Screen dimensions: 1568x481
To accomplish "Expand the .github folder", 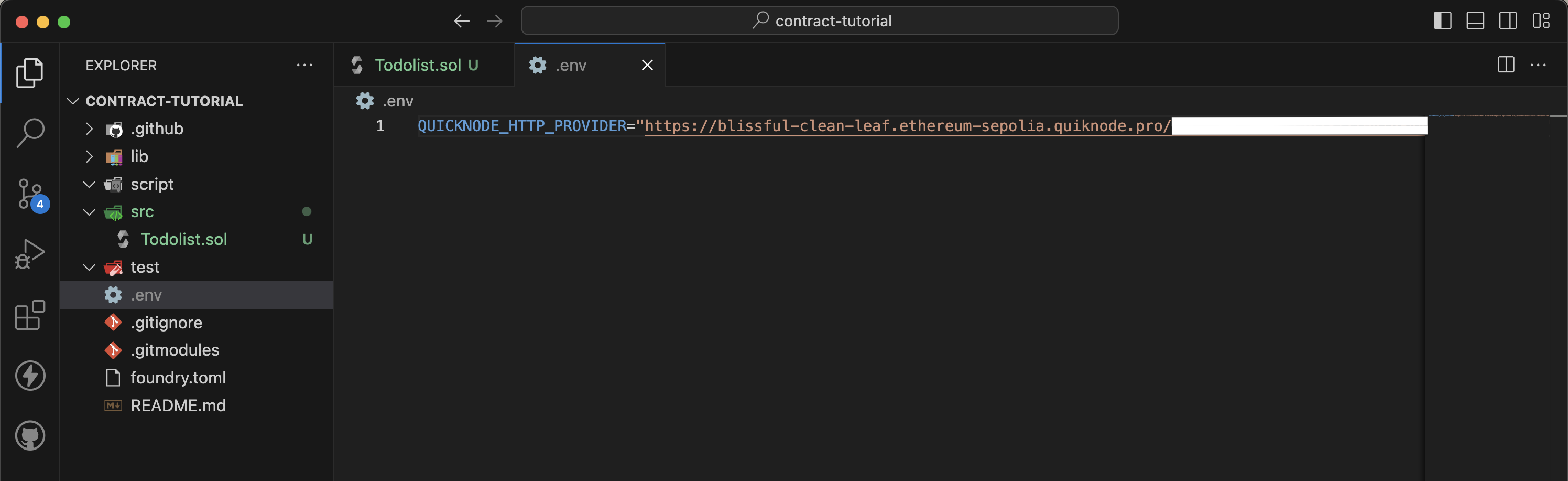I will pos(157,129).
